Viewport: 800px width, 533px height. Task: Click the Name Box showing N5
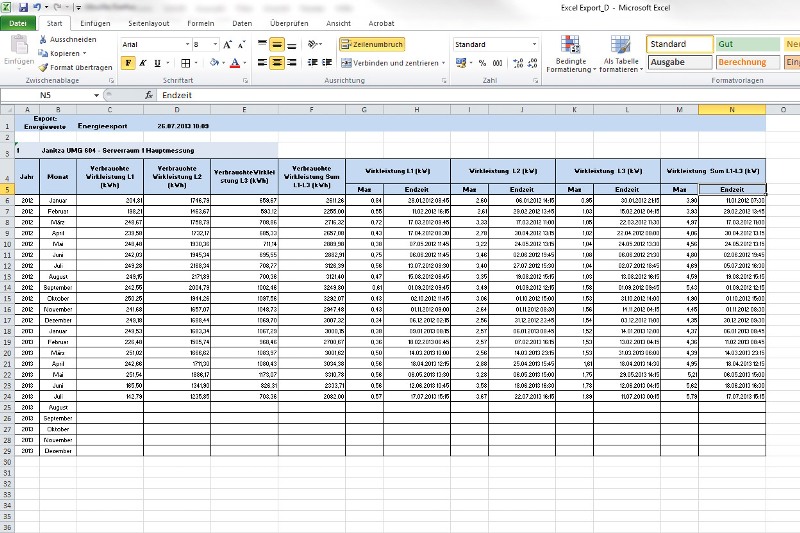45,95
